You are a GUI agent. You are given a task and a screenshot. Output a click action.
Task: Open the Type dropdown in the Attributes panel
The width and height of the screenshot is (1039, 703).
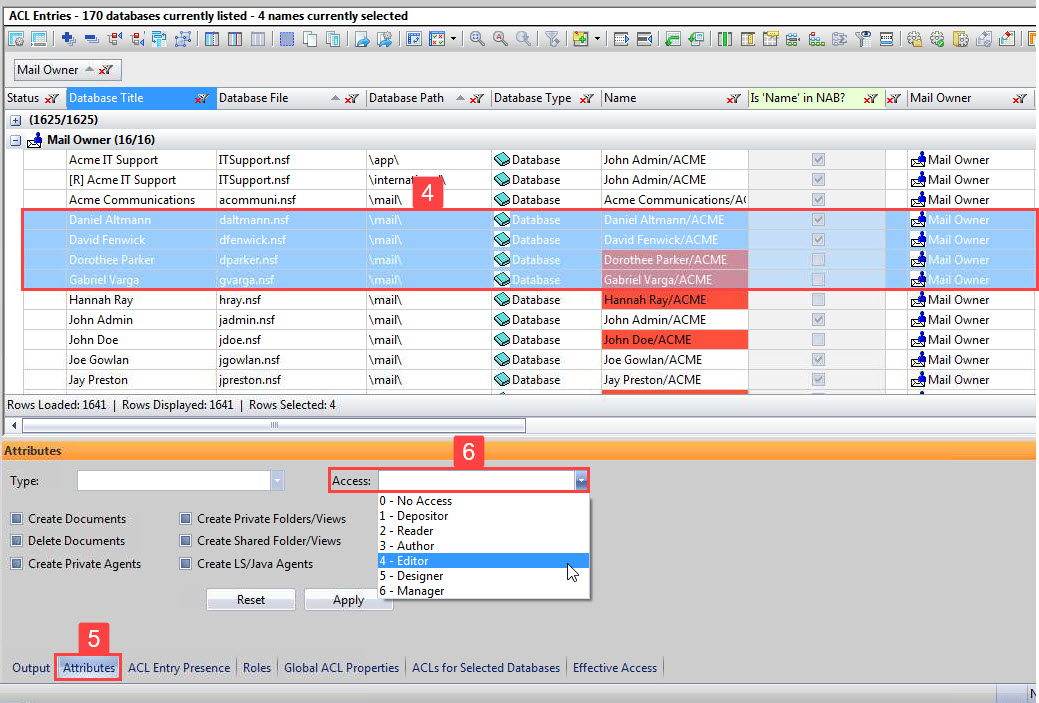(275, 481)
